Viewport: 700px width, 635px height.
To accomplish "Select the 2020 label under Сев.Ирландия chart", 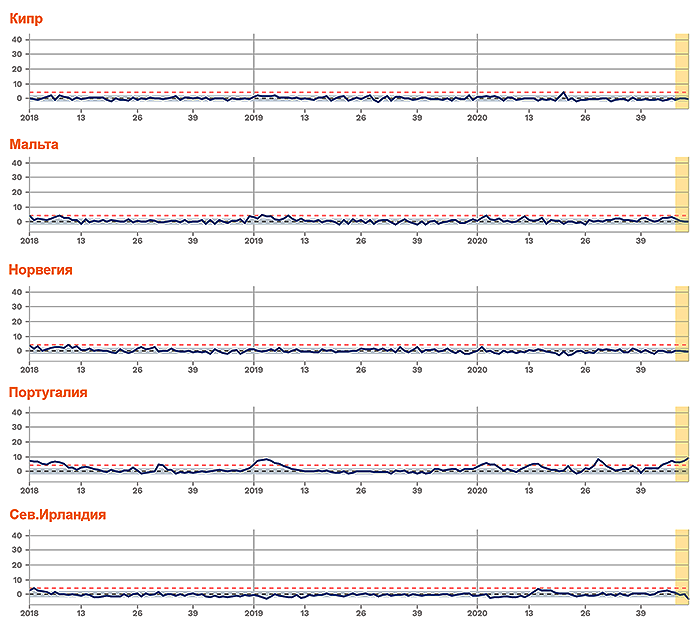I will 477,614.
